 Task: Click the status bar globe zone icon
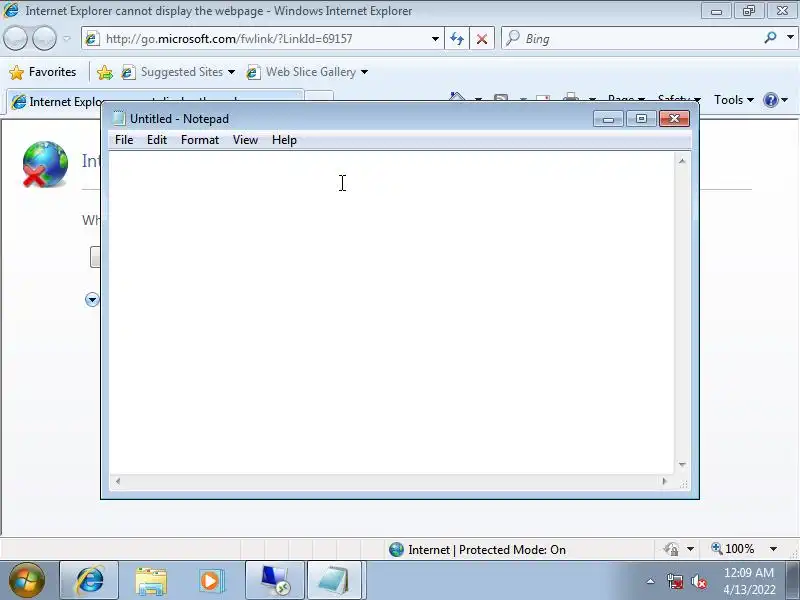pos(396,549)
